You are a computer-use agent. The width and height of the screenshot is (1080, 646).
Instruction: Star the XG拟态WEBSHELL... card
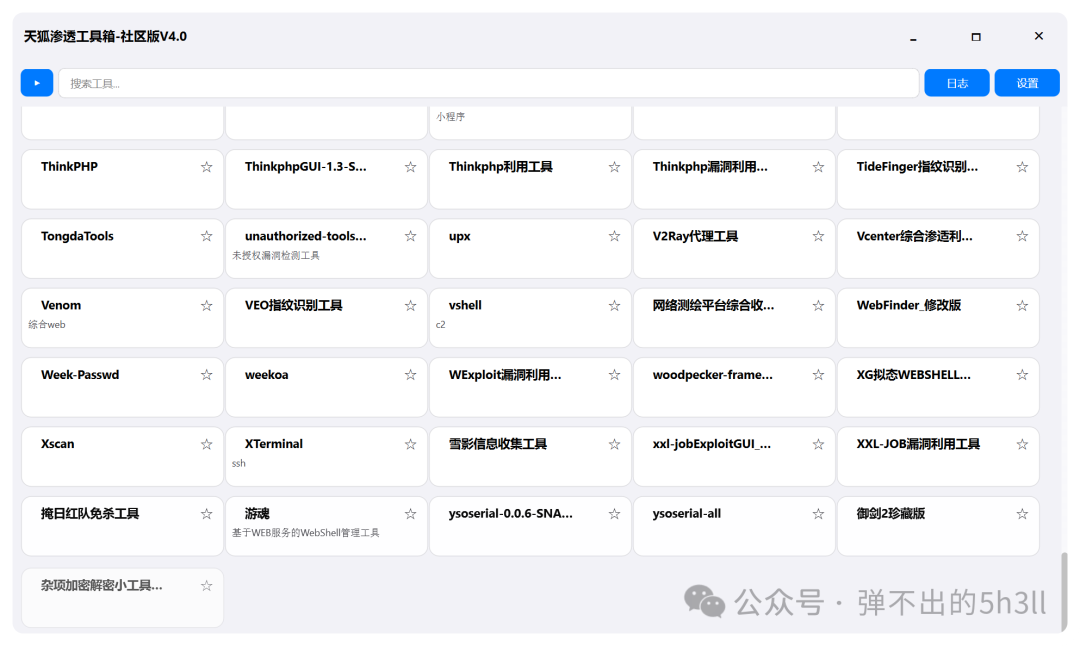[x=1022, y=375]
